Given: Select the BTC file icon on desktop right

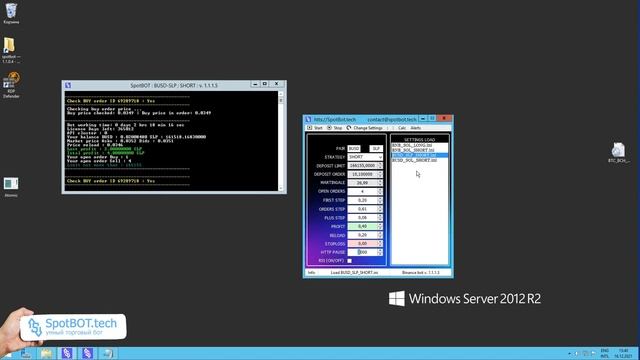Looking at the screenshot, I should pos(618,153).
